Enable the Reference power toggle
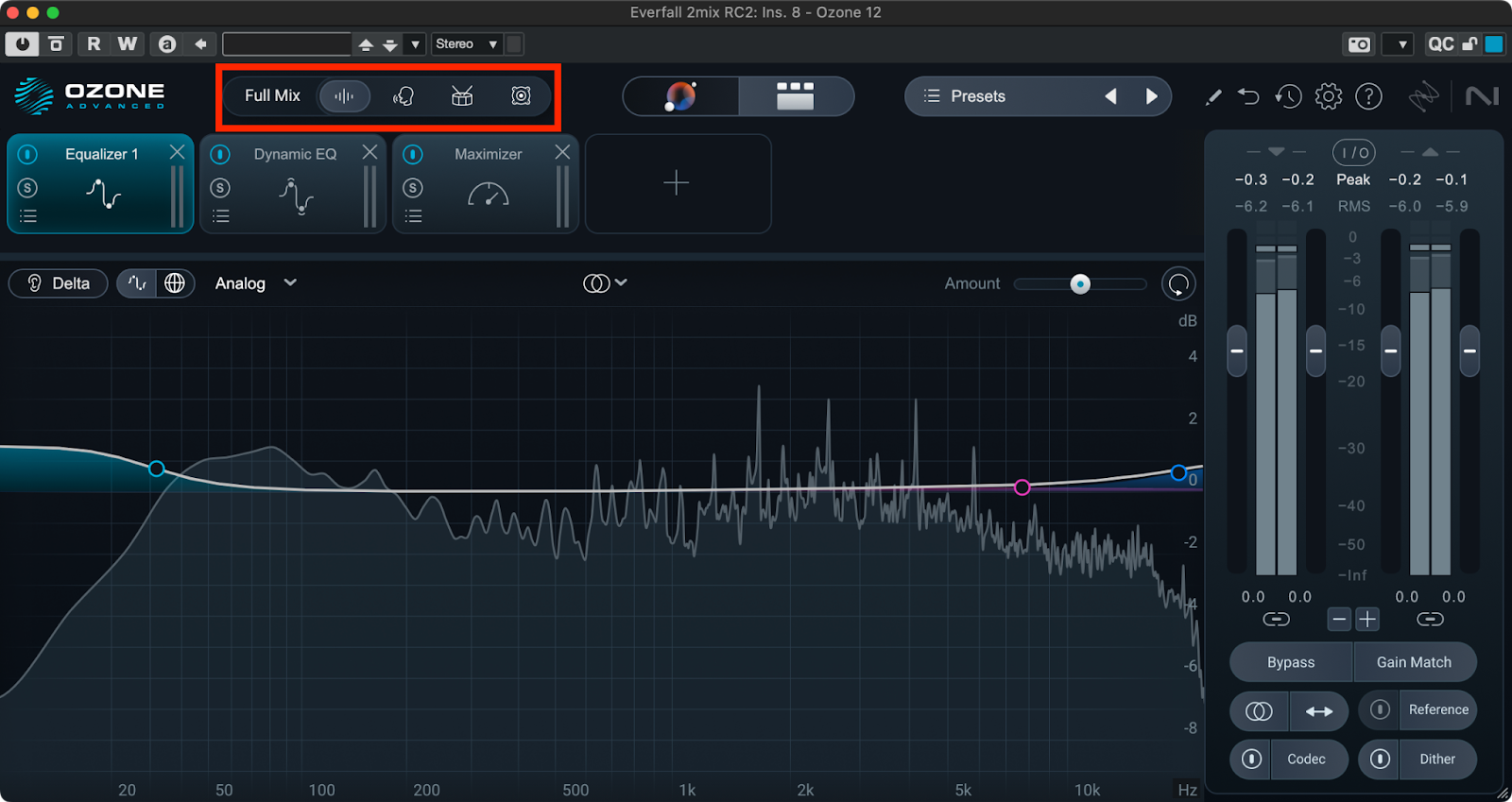This screenshot has width=1512, height=802. click(1380, 709)
